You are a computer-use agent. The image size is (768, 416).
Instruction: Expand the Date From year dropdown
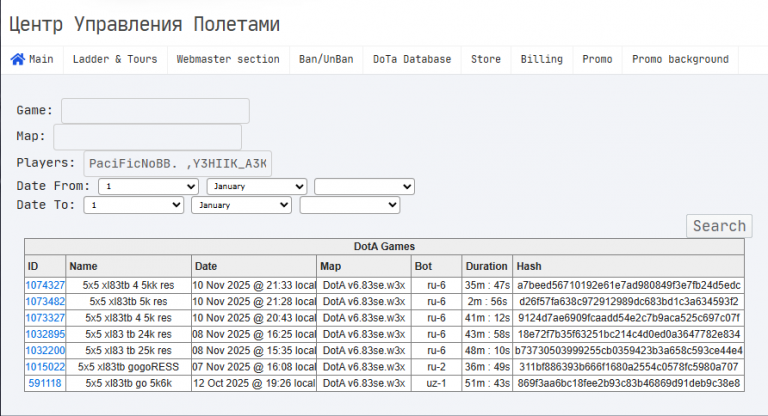pos(364,187)
